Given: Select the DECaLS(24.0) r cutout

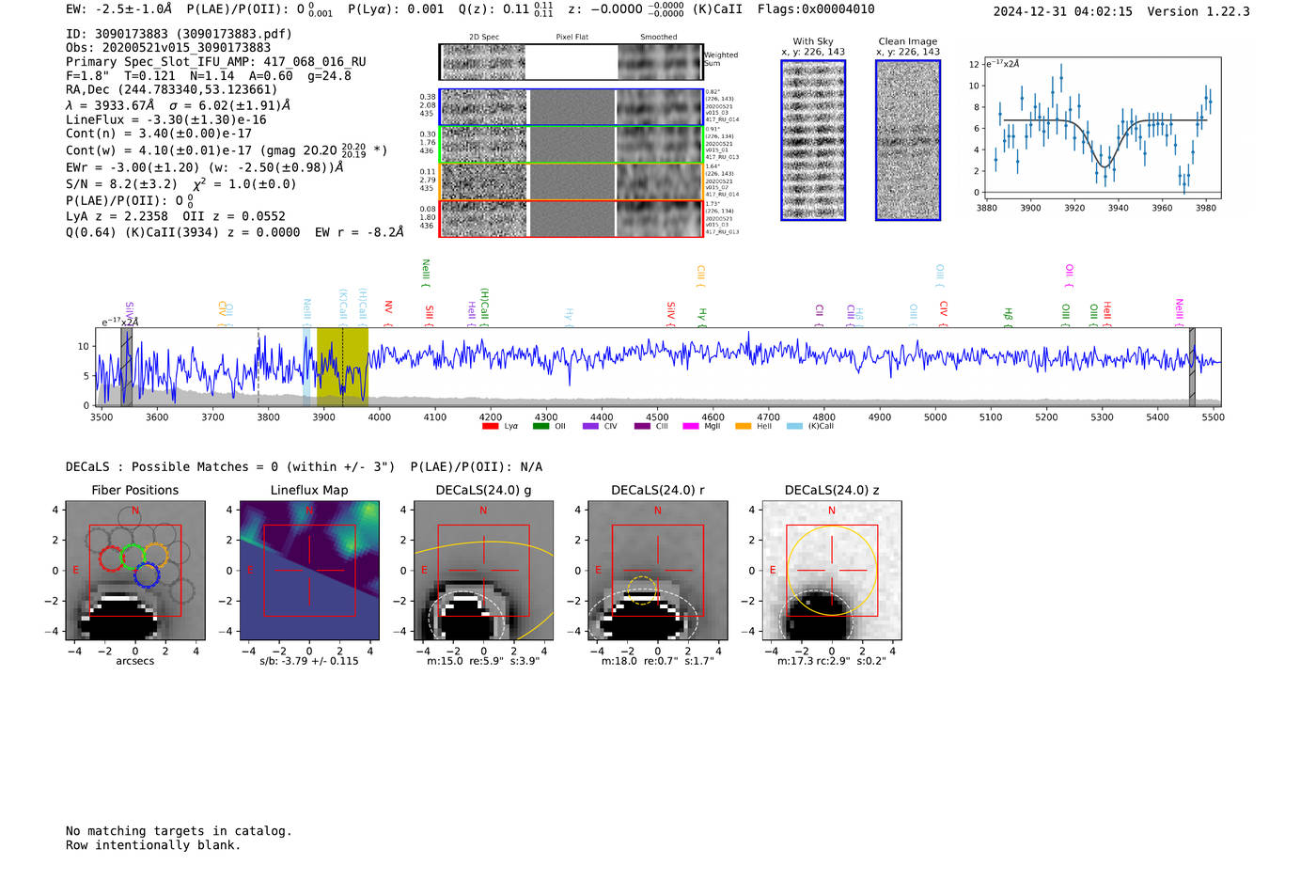Looking at the screenshot, I should click(x=657, y=571).
